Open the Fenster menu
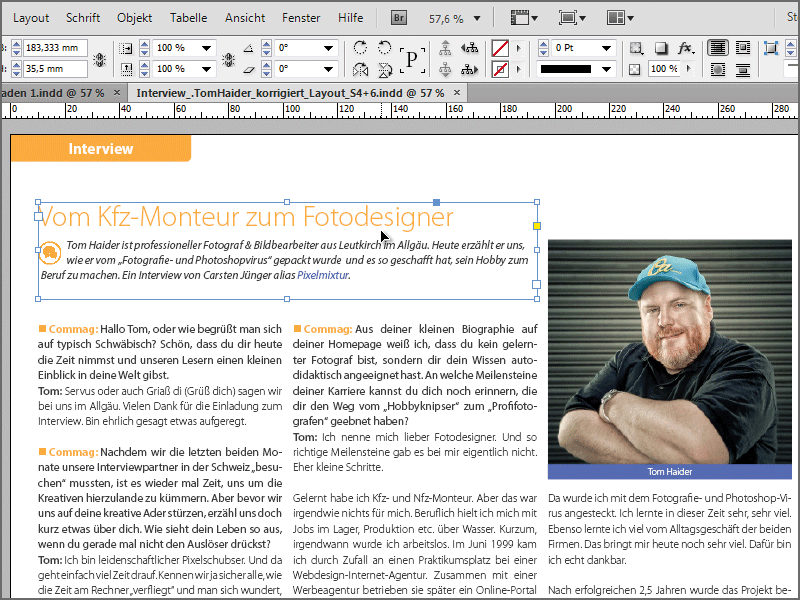 (x=301, y=18)
